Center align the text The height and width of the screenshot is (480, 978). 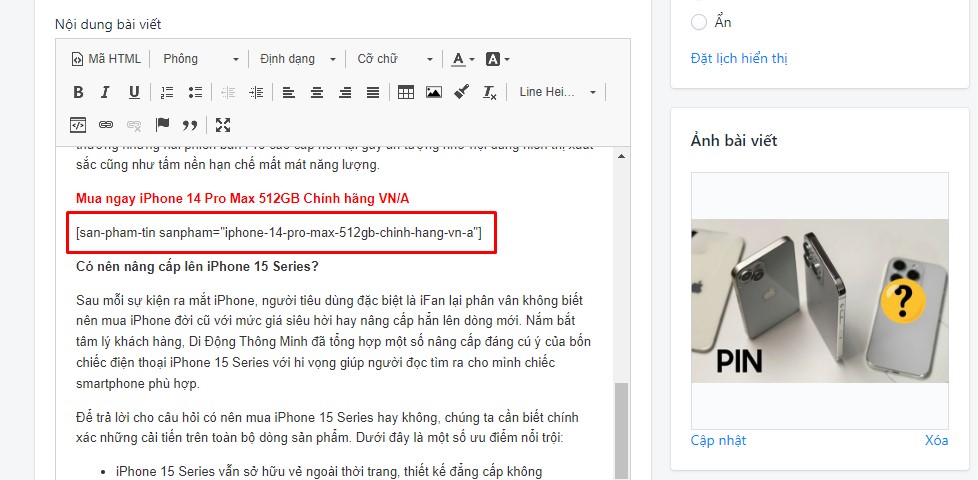[x=317, y=92]
